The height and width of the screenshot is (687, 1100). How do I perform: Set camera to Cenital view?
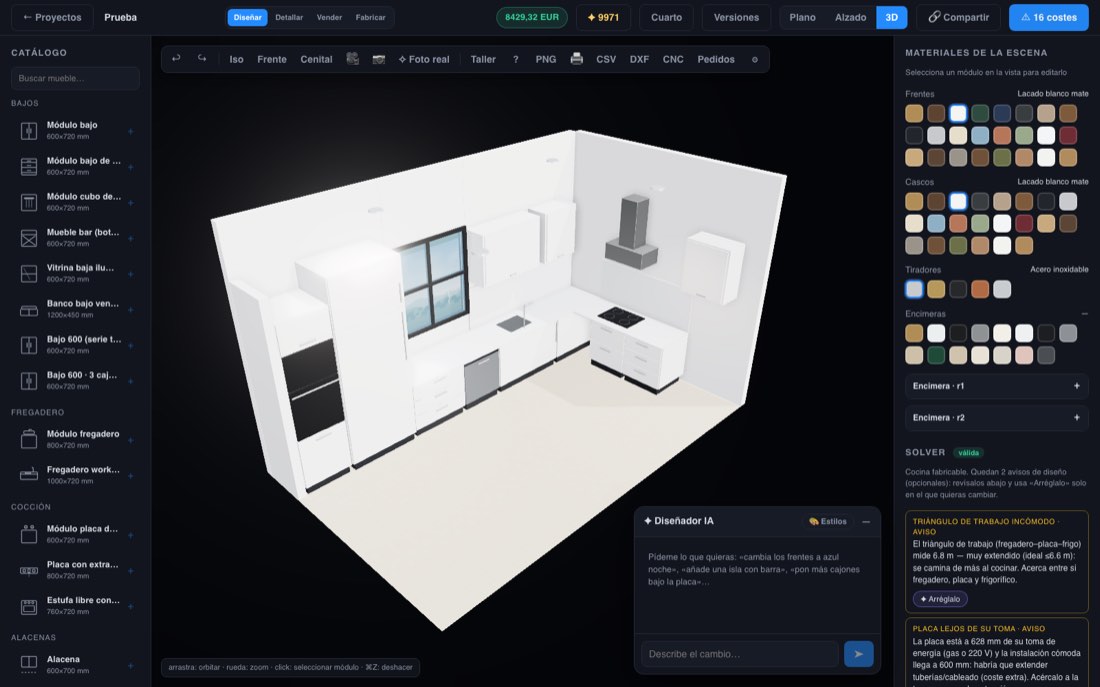[316, 60]
